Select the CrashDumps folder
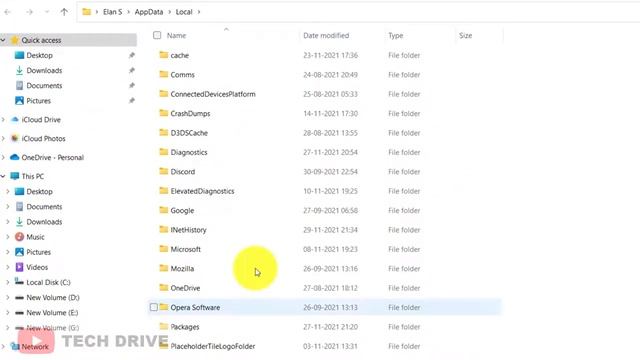Screen dimensions: 640x360 190,113
